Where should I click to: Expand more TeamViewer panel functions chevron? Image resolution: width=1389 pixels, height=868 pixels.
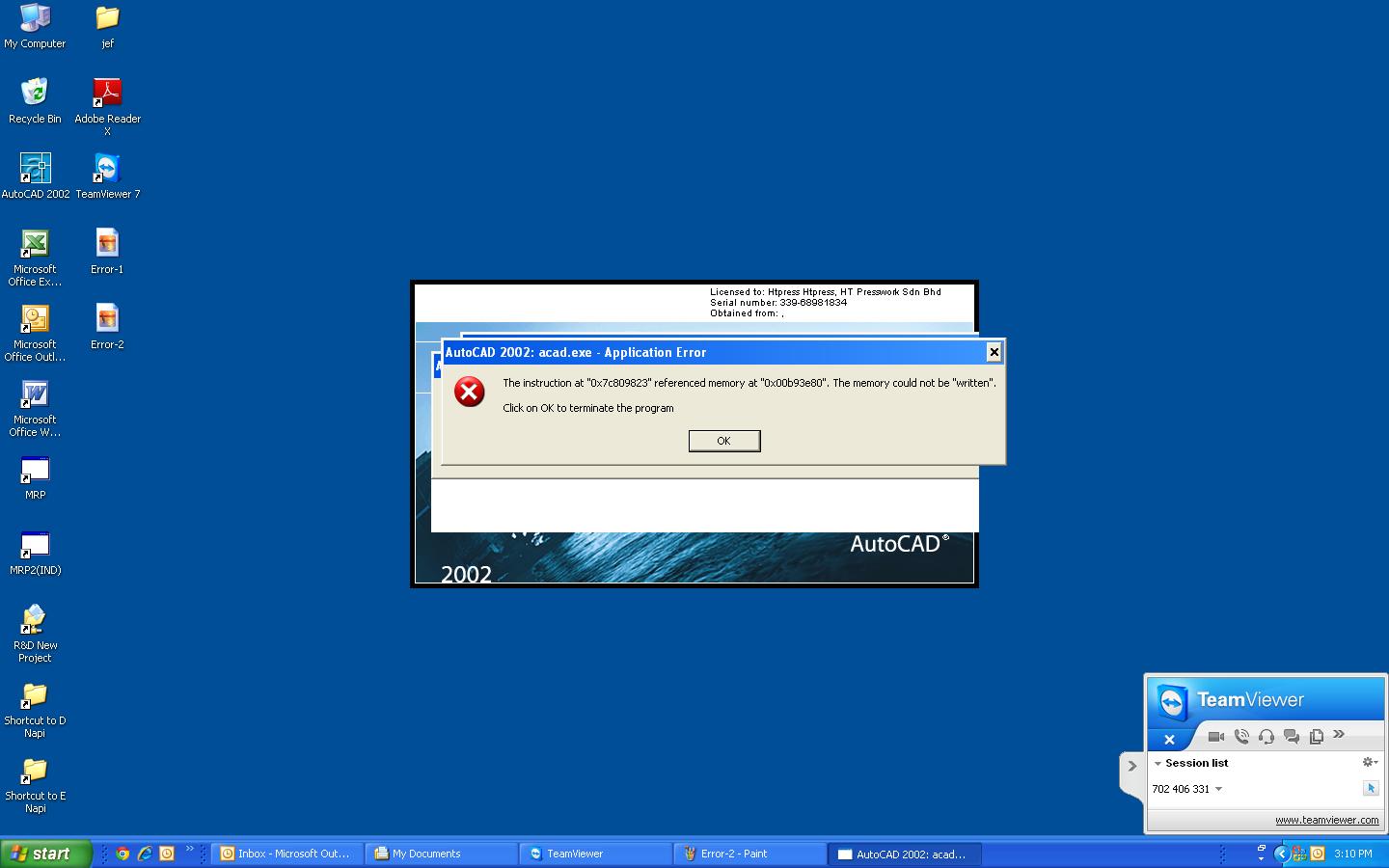1339,734
